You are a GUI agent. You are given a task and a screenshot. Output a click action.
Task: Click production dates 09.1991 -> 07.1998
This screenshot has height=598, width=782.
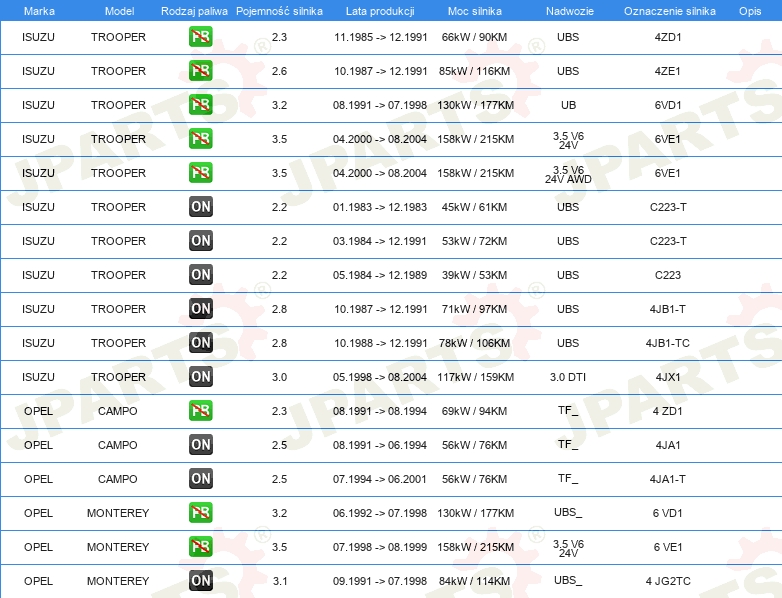(380, 581)
